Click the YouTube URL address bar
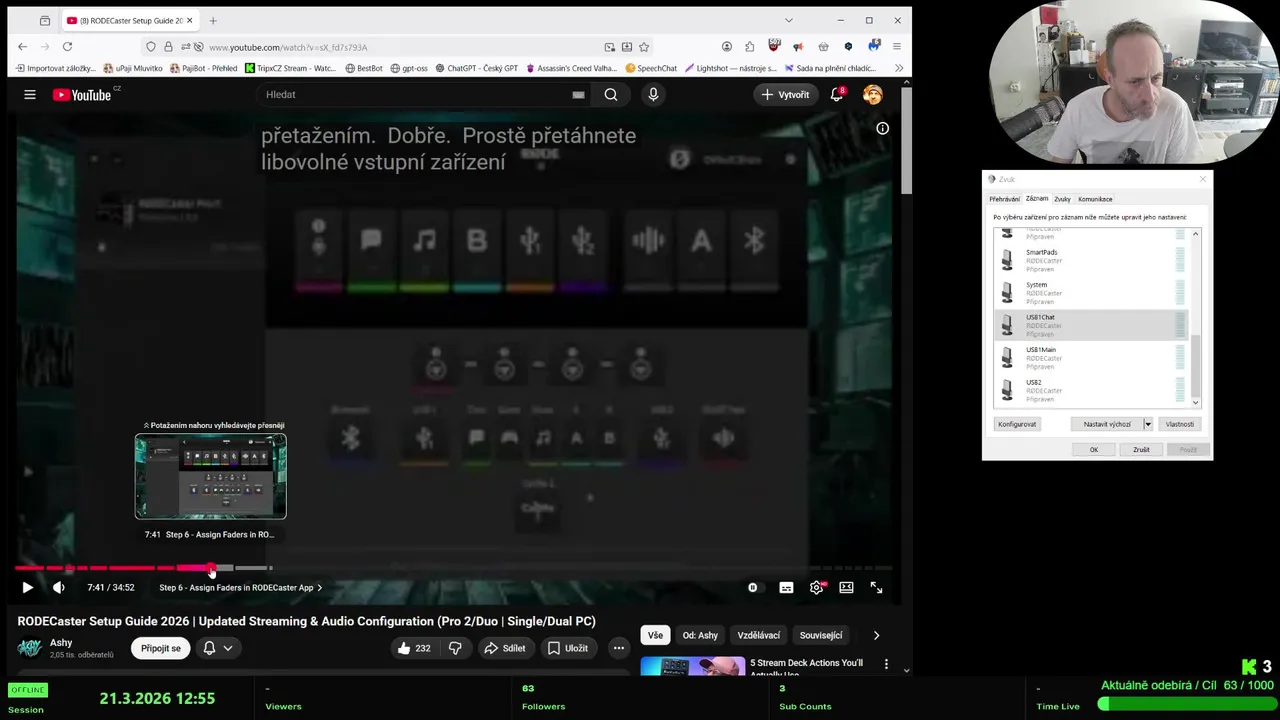This screenshot has height=720, width=1280. [x=400, y=47]
